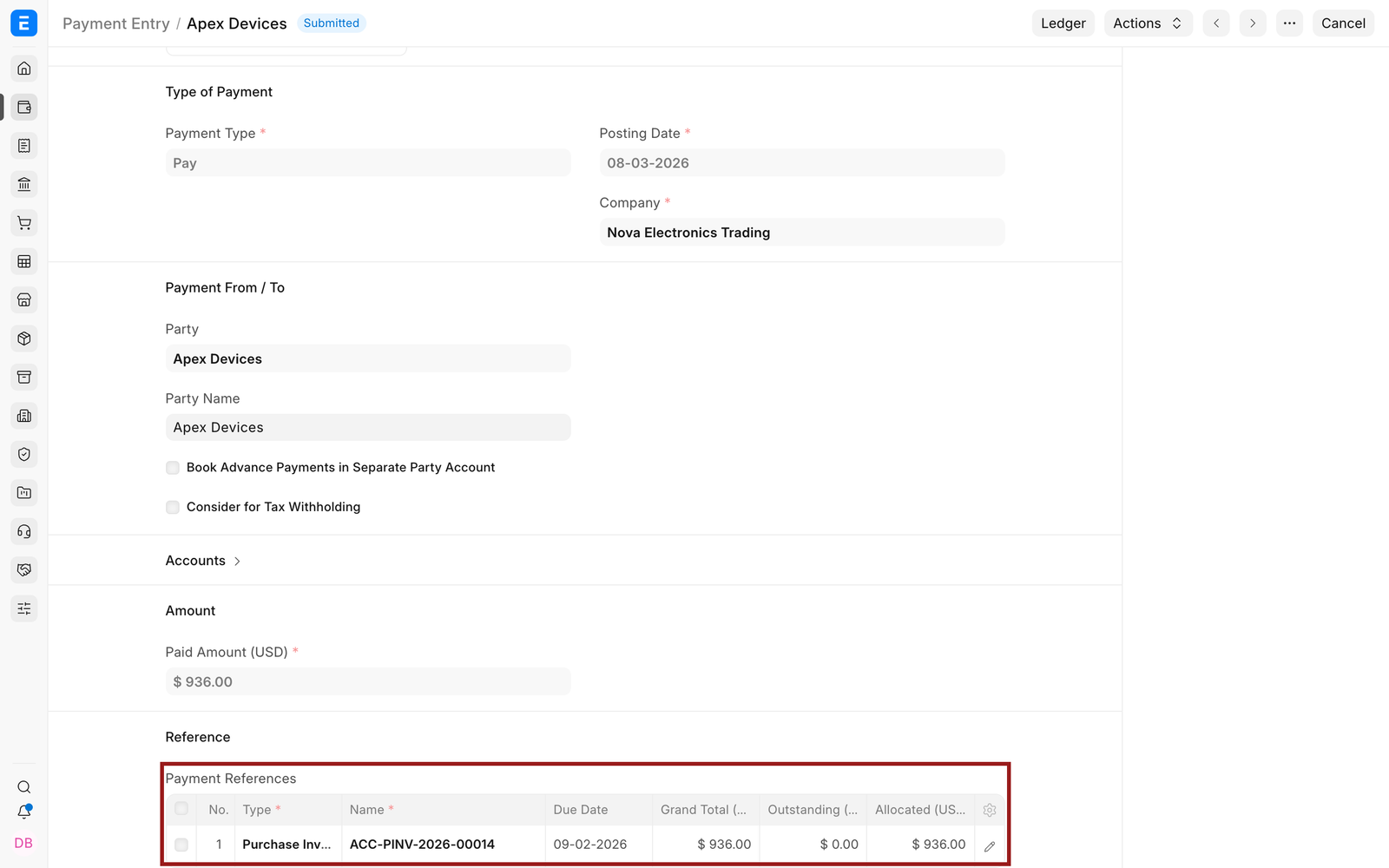The image size is (1389, 868).
Task: Click the Name column header
Action: pyautogui.click(x=444, y=810)
